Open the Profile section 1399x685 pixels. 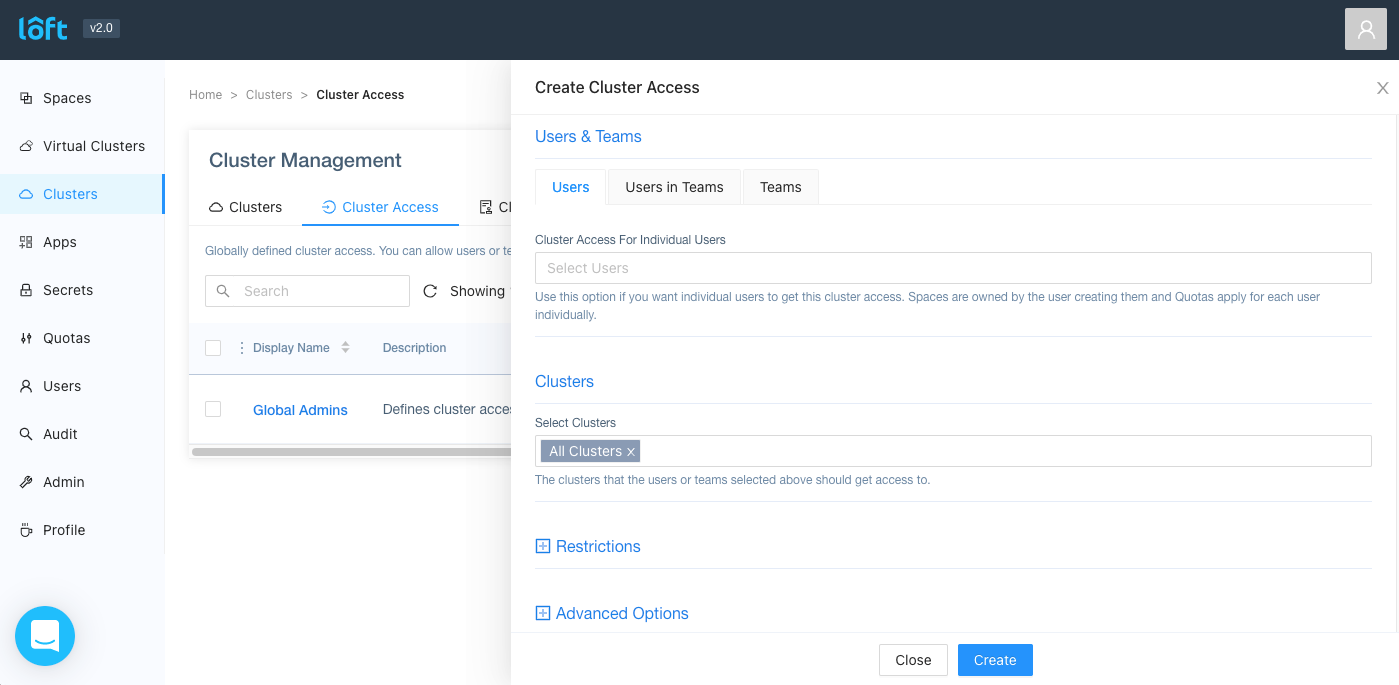(x=63, y=530)
